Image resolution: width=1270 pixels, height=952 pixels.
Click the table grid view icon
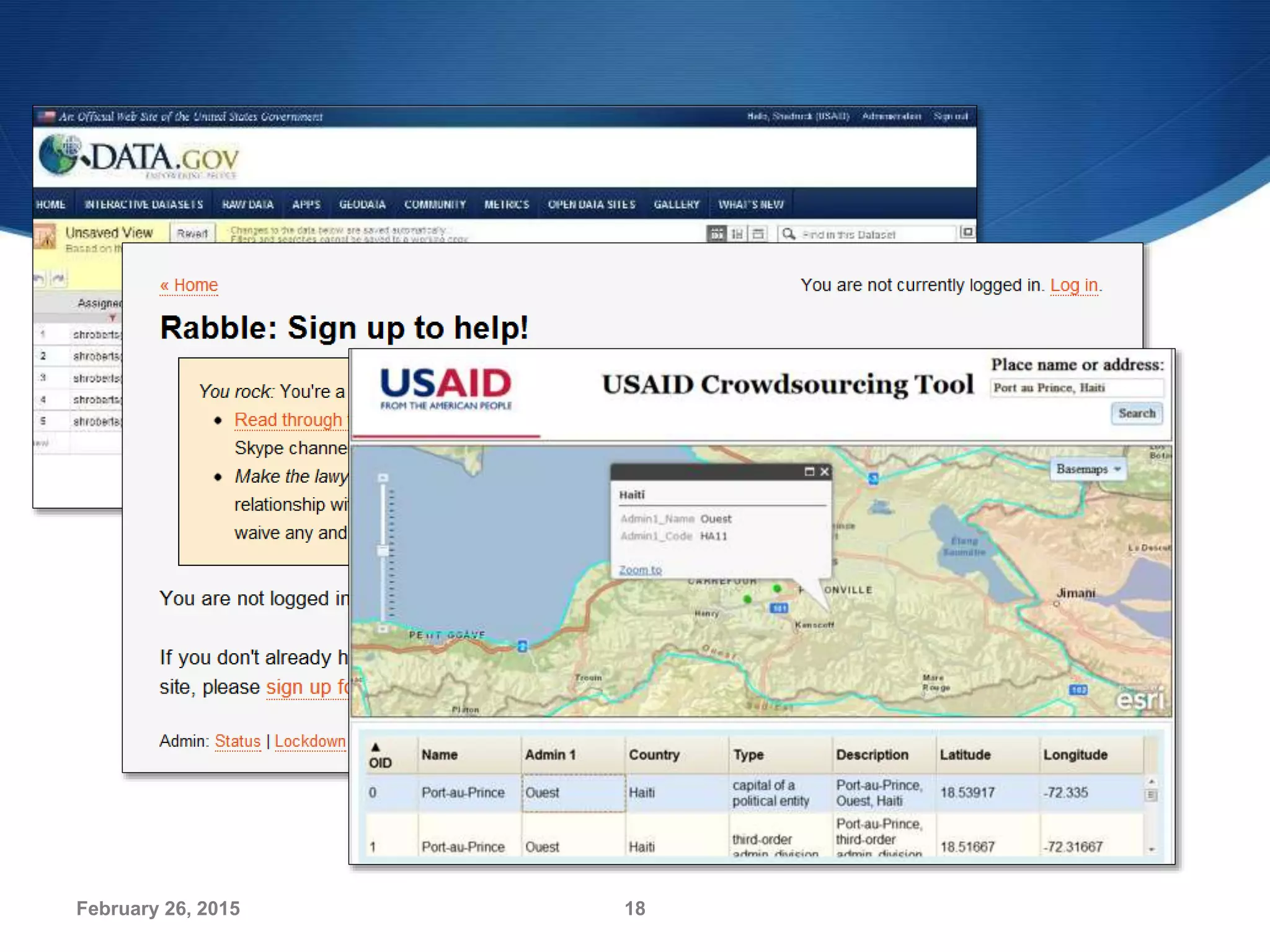coord(716,234)
